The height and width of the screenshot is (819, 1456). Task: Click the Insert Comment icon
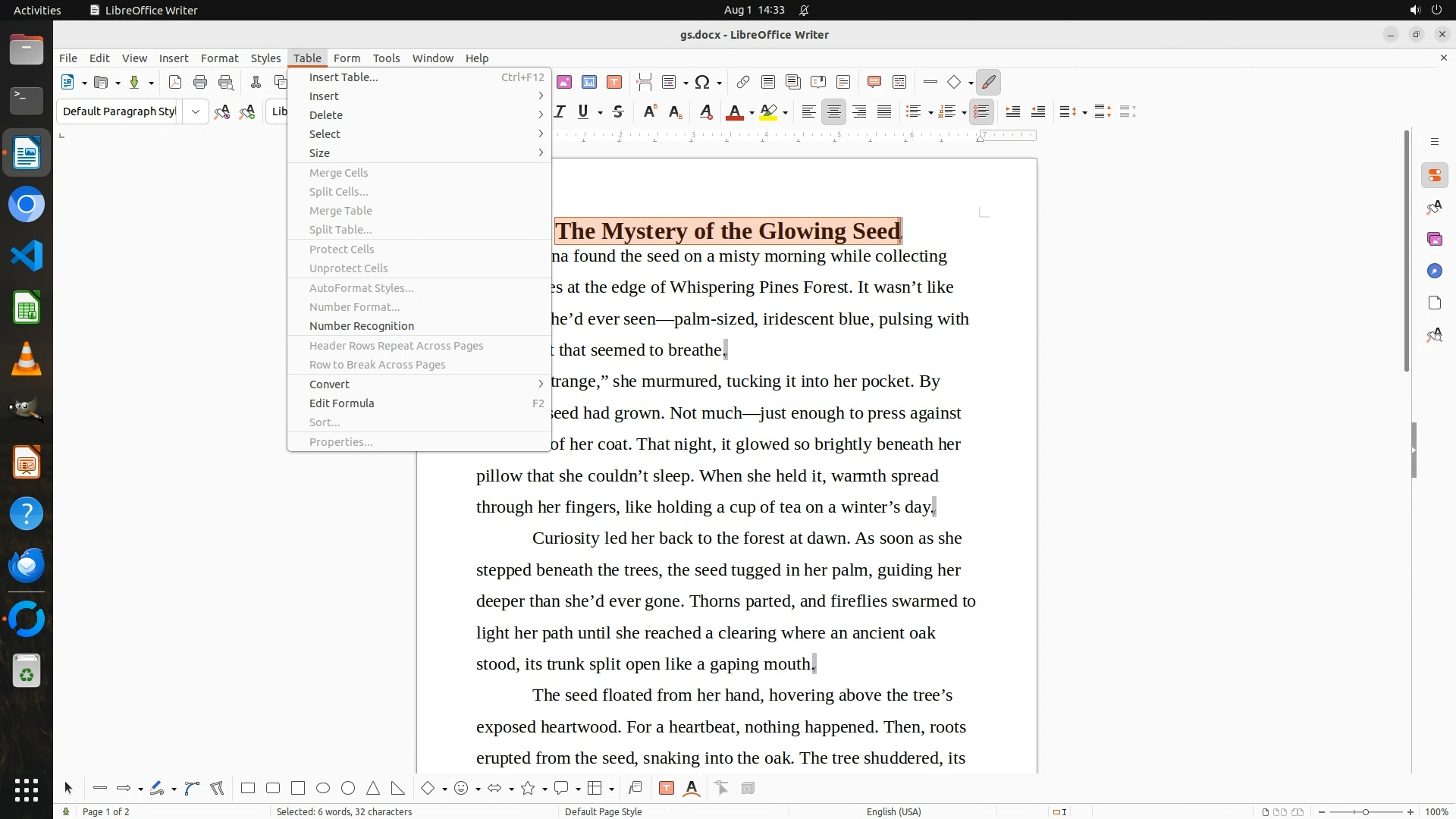pos(874,82)
